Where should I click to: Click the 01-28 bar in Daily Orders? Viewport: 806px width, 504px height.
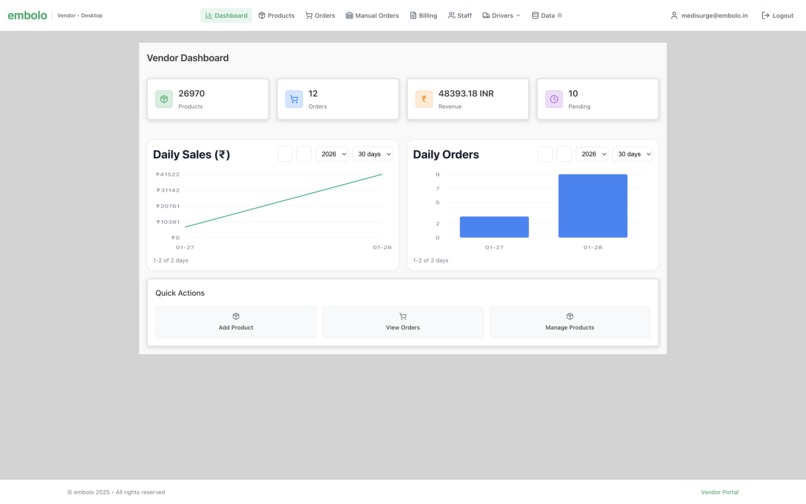pos(593,206)
